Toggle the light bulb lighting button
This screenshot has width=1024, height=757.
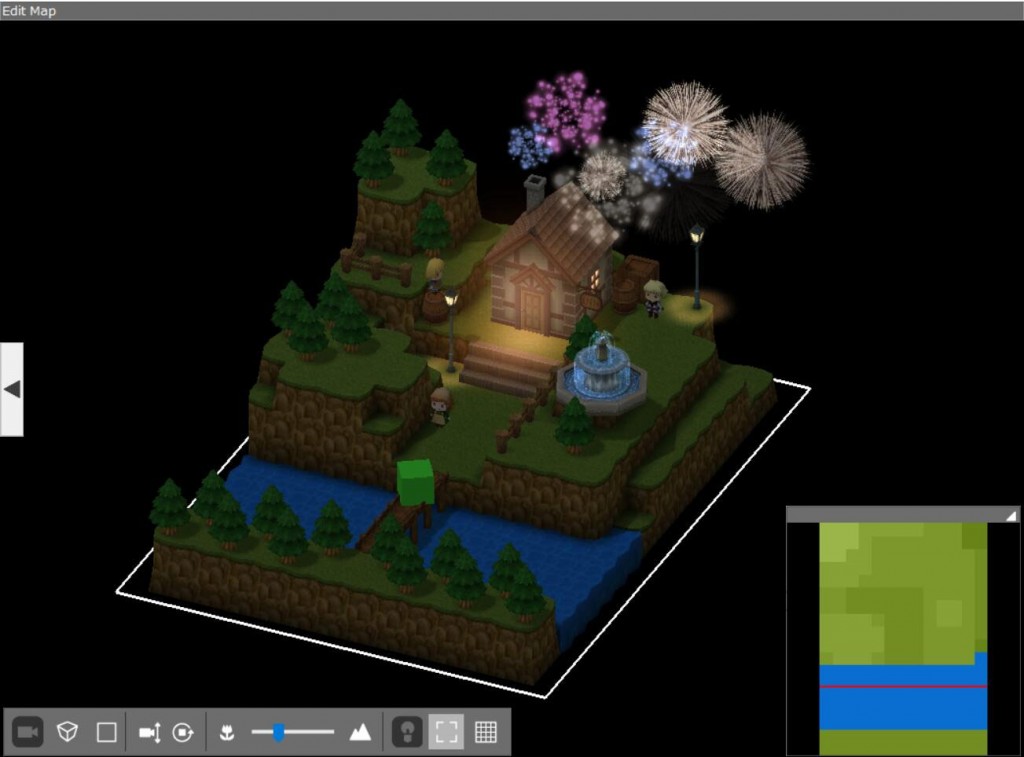407,732
